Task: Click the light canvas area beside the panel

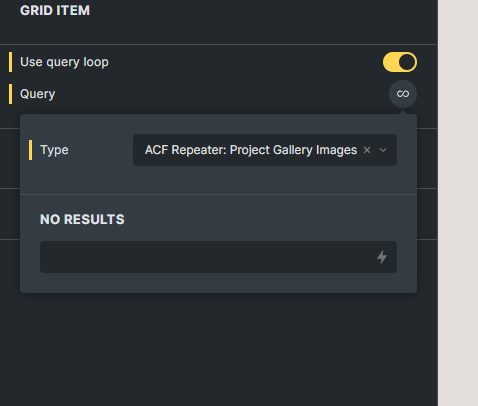Action: (x=458, y=203)
